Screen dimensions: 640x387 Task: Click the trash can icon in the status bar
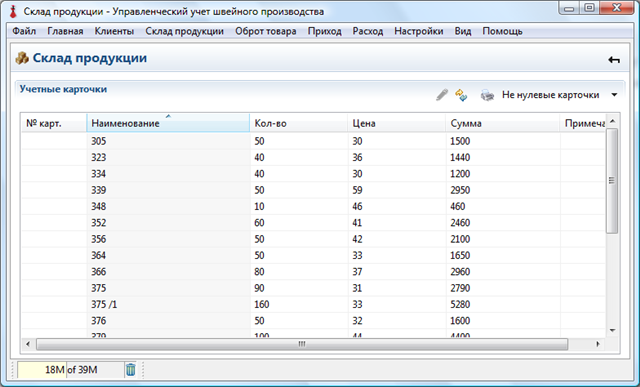point(131,369)
